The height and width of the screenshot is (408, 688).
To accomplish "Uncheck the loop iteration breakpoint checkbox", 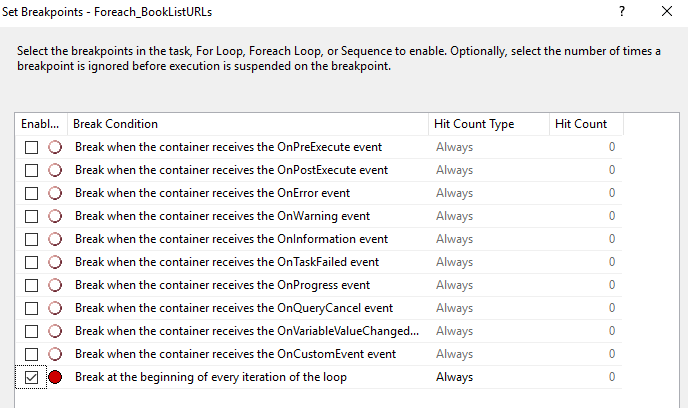I will click(x=31, y=377).
